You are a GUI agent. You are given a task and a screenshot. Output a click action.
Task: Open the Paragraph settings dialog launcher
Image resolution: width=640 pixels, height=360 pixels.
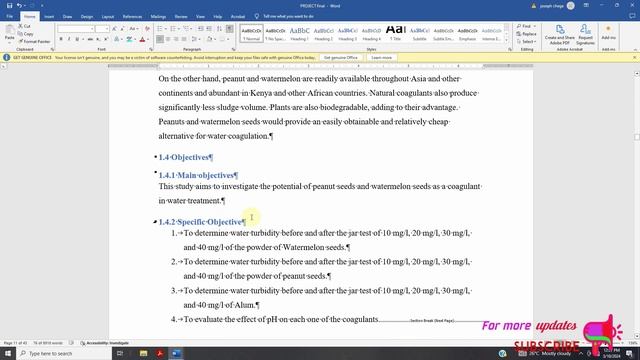click(233, 49)
